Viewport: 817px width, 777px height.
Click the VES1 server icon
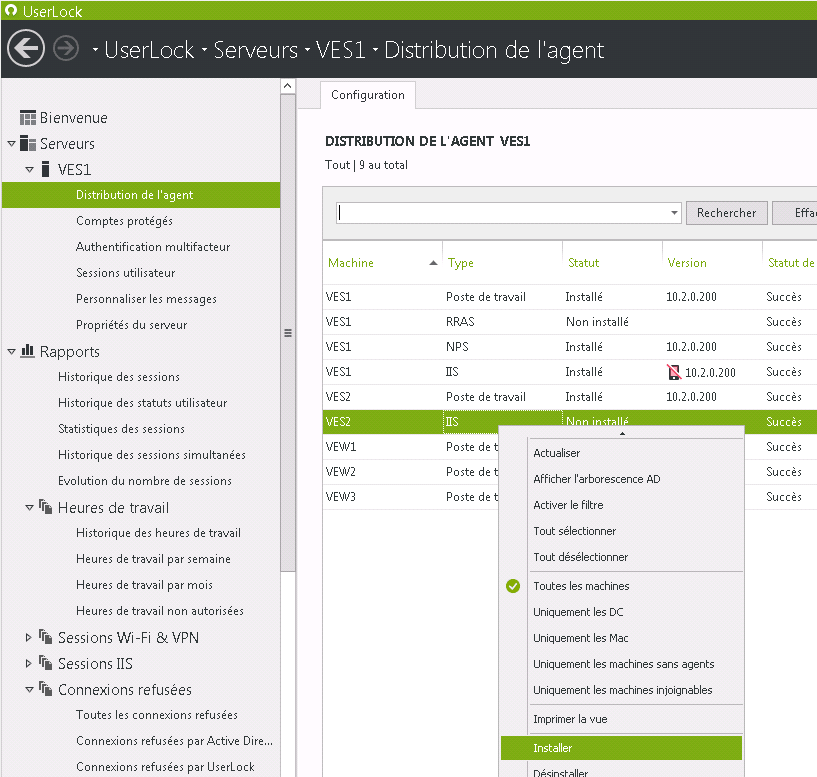point(46,169)
